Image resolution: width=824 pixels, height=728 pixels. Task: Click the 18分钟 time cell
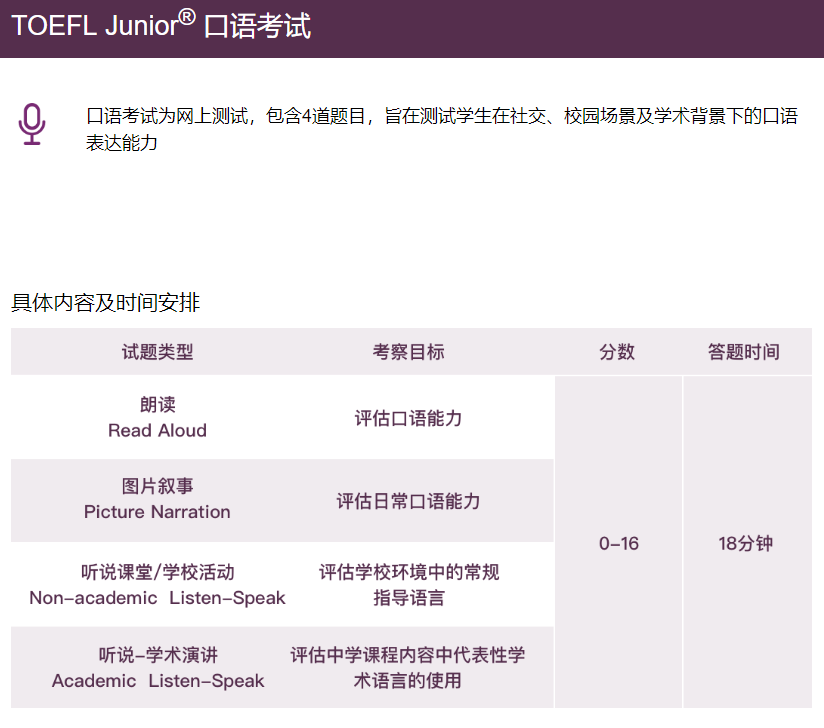(x=746, y=543)
